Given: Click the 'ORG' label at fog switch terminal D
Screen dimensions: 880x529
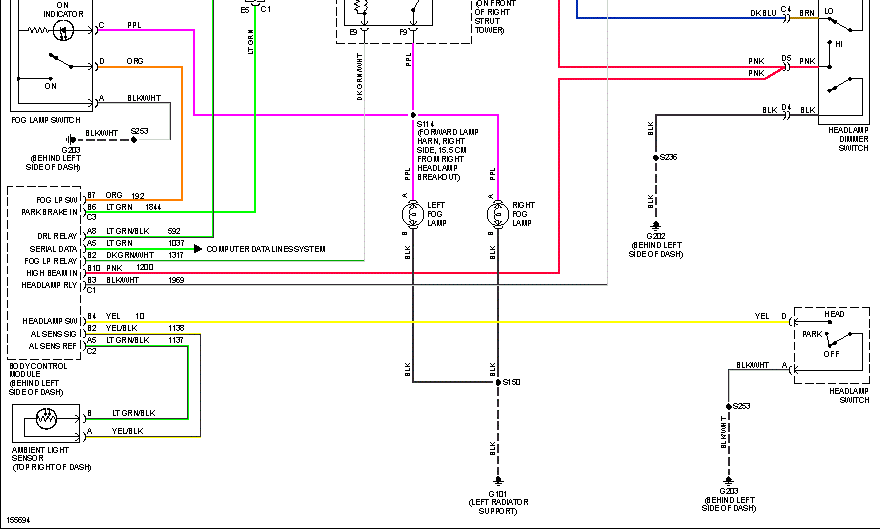Looking at the screenshot, I should click(x=135, y=61).
